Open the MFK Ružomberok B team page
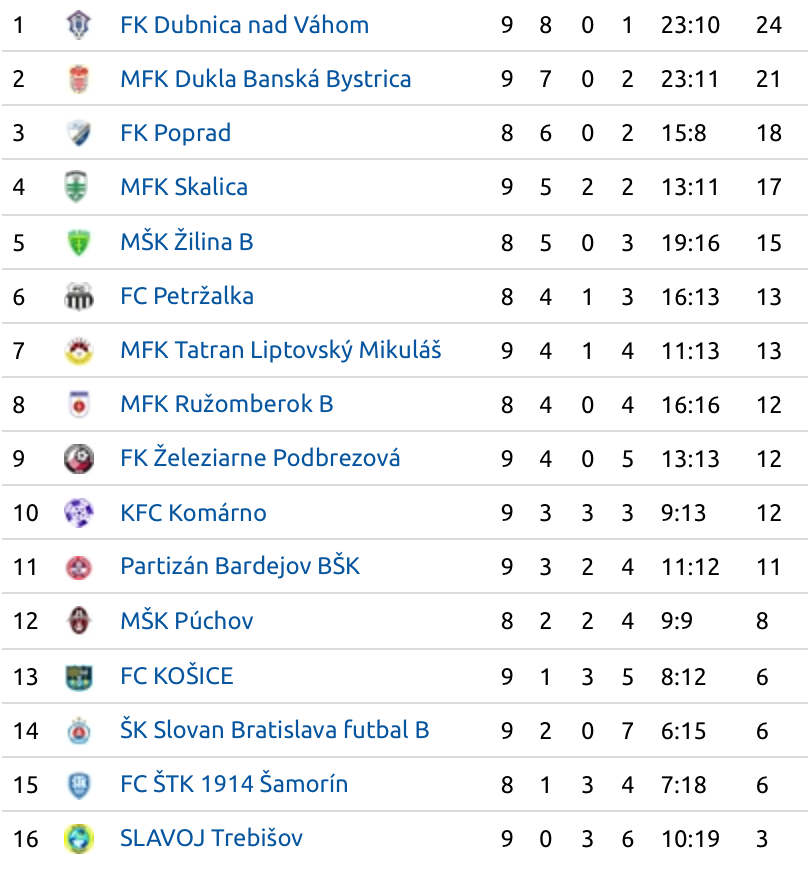Screen dimensions: 808x890 click(x=227, y=404)
